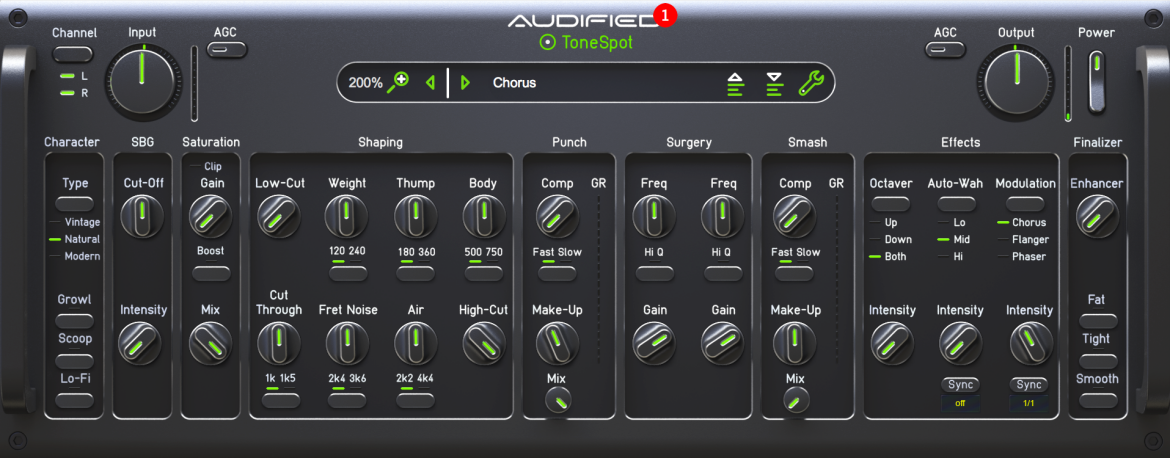Click the zoom magnifier icon
Viewport: 1170px width, 458px height.
tap(398, 82)
